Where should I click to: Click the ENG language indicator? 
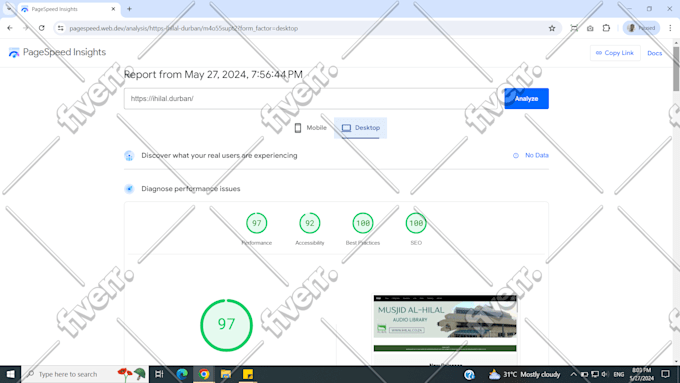619,374
